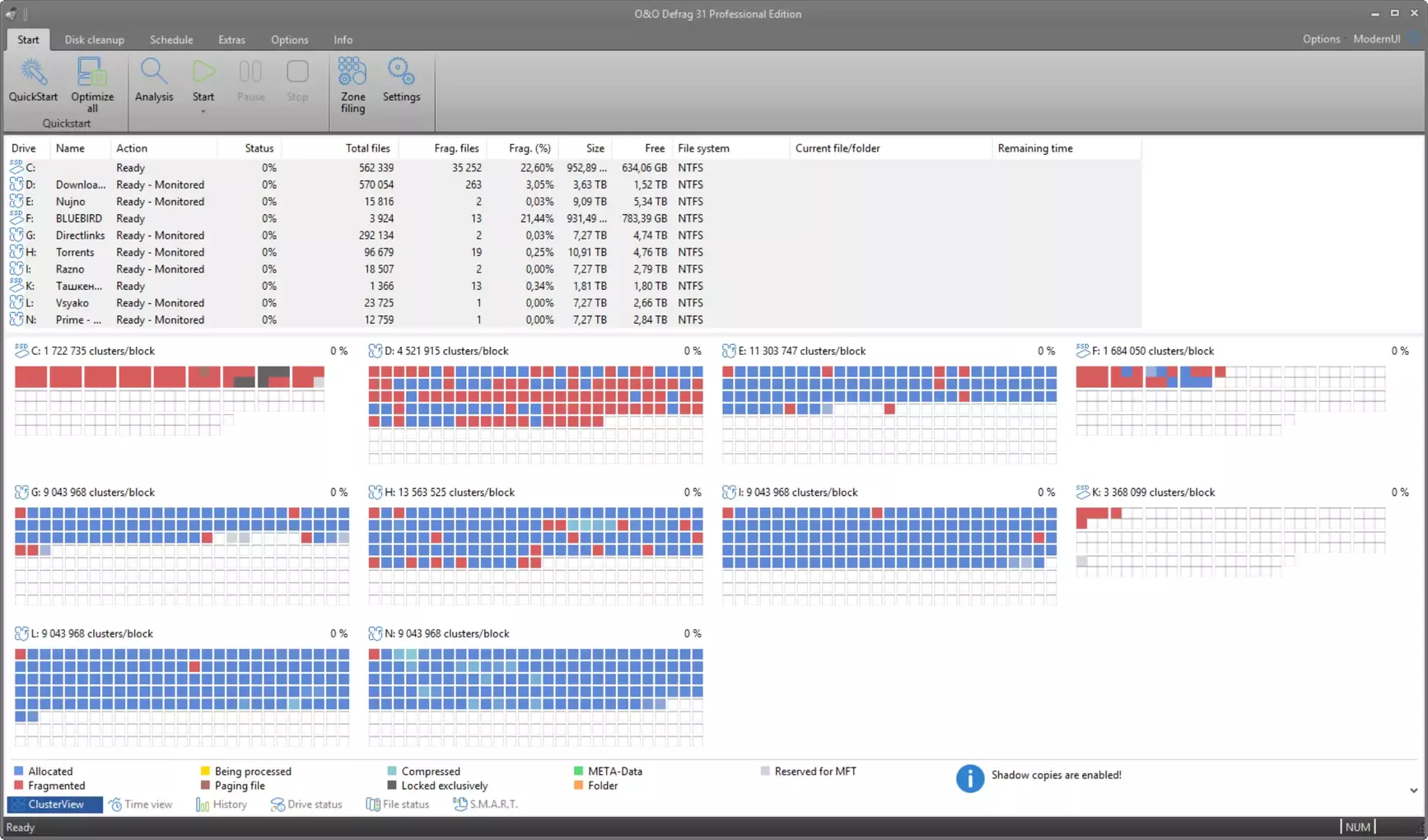Click the shadow copies info icon

point(969,777)
